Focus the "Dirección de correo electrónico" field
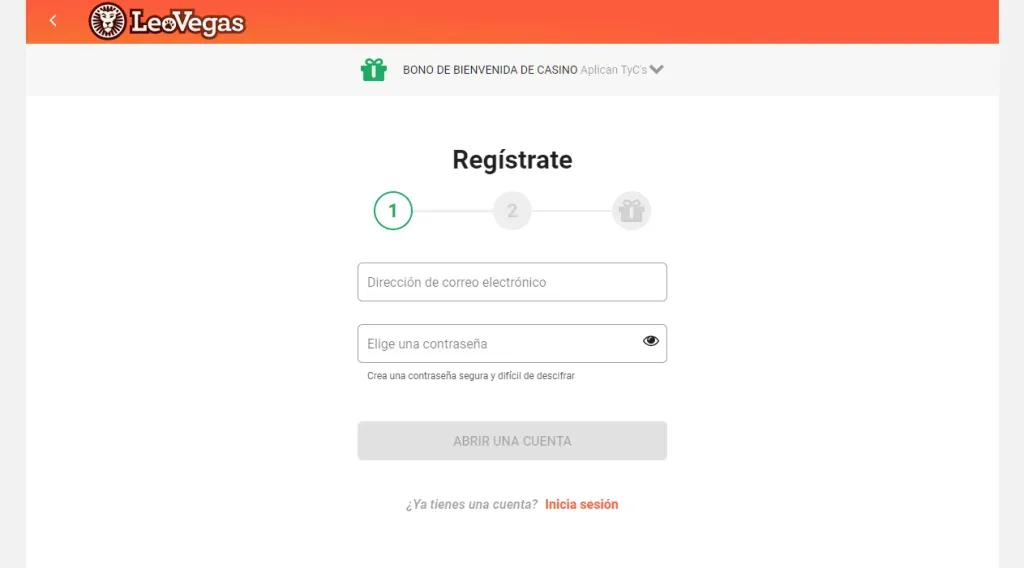The width and height of the screenshot is (1024, 568). tap(512, 282)
